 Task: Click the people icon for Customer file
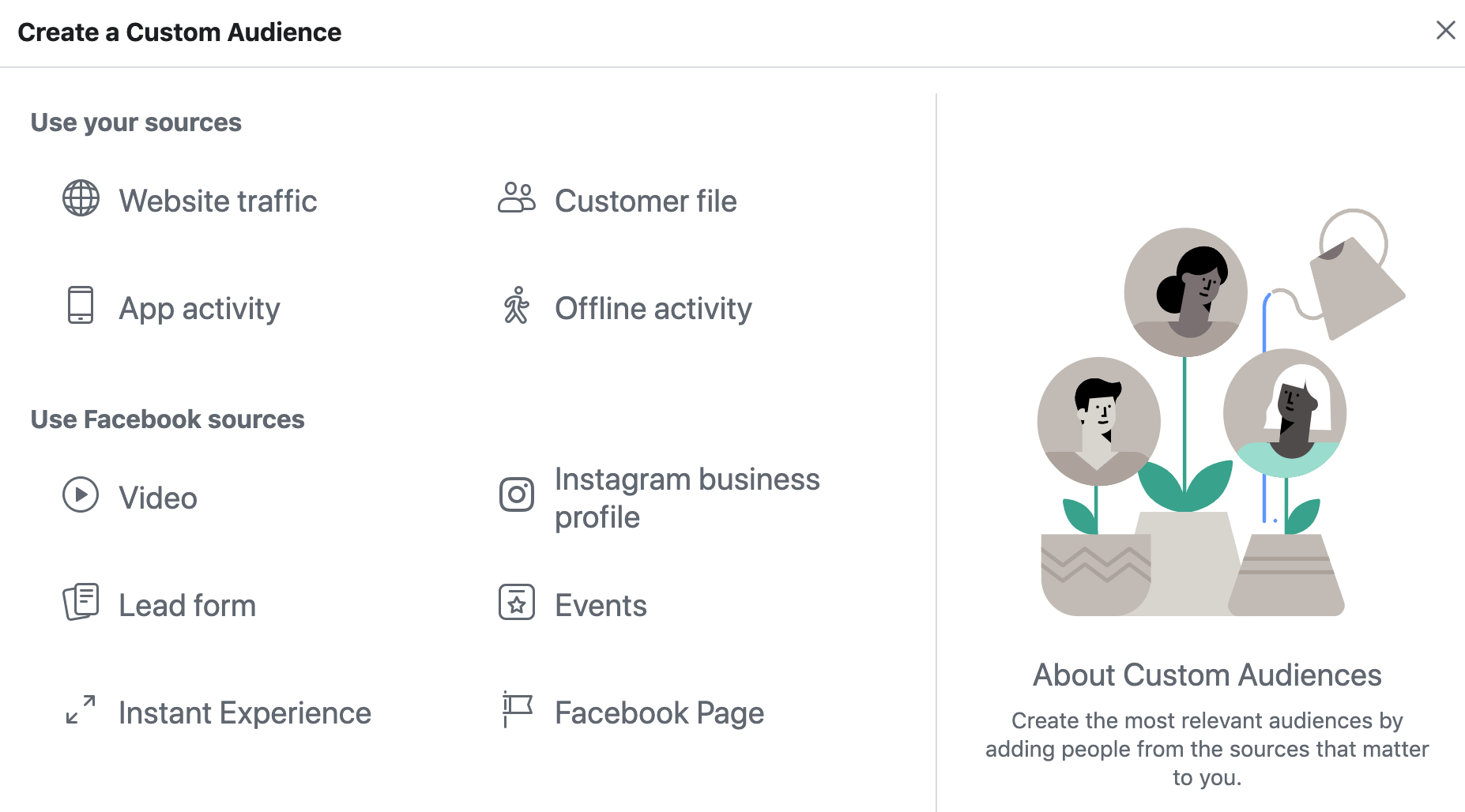[x=516, y=198]
